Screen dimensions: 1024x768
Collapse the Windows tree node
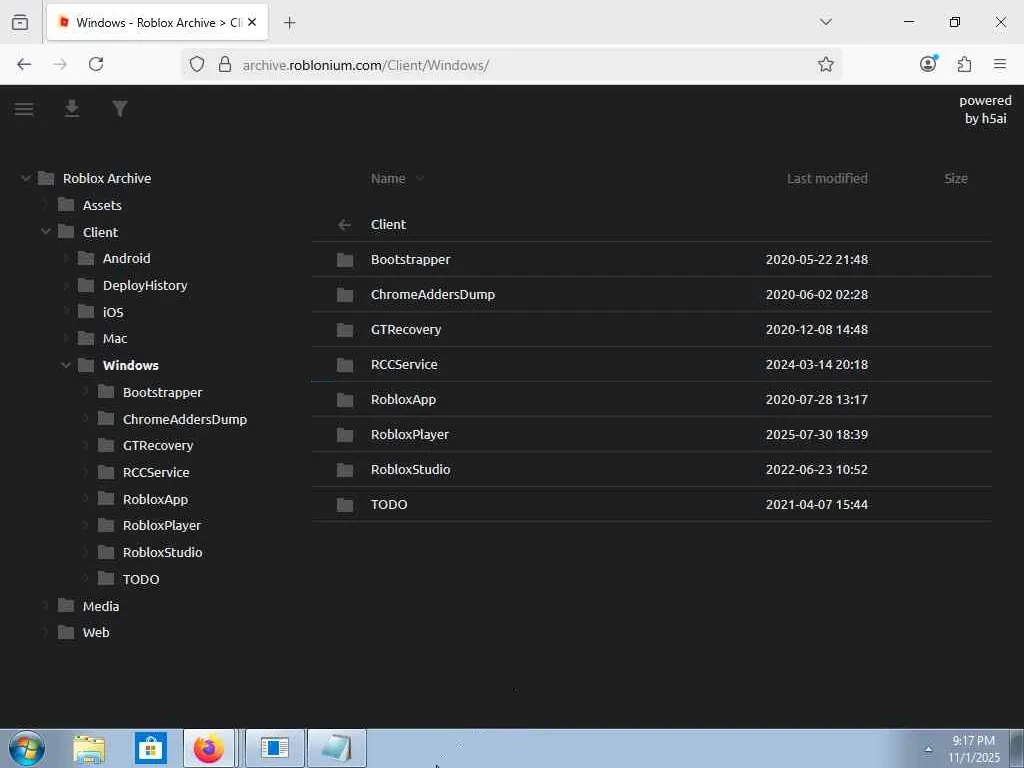[65, 365]
